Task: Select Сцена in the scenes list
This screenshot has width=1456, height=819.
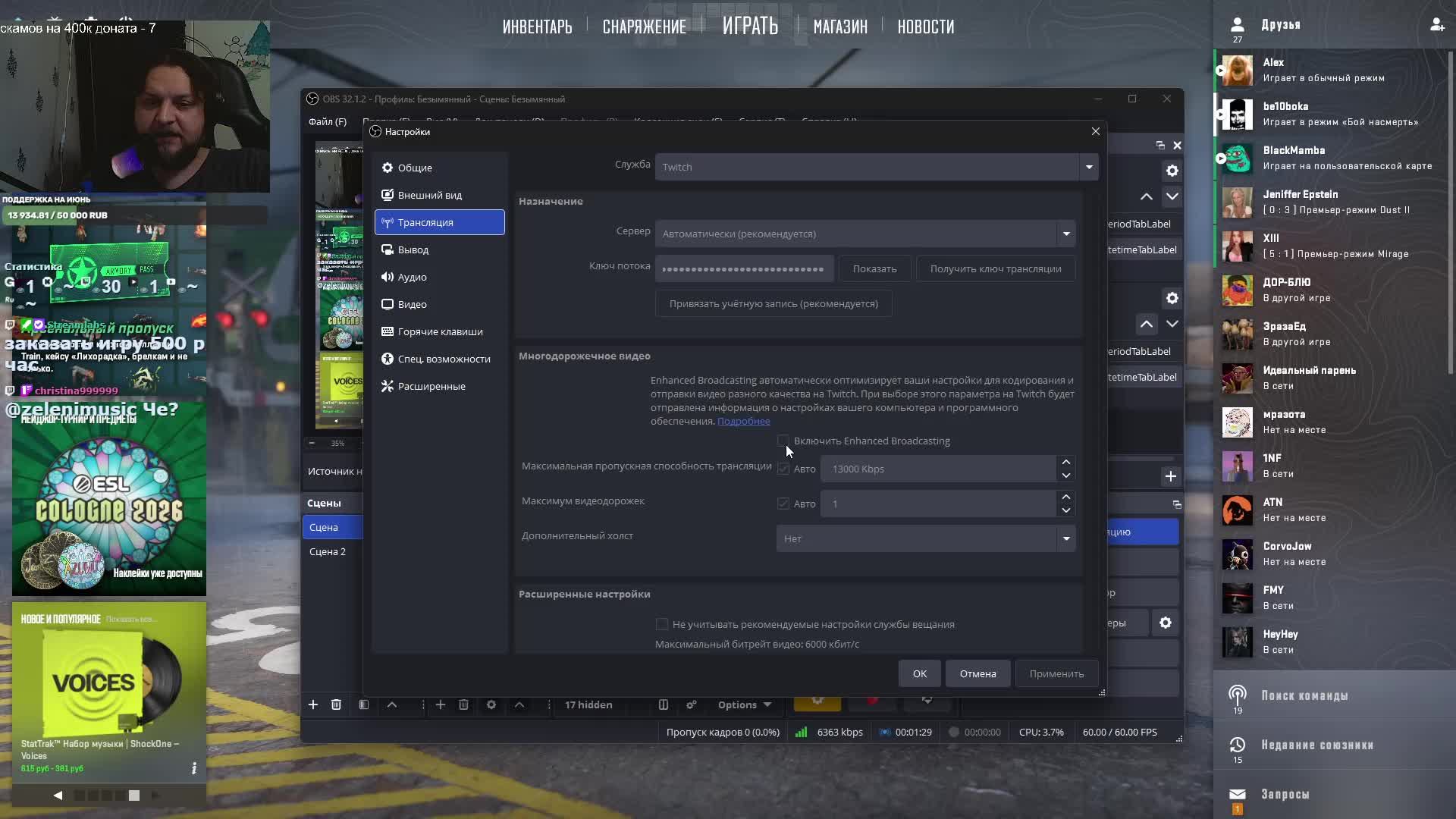Action: tap(333, 527)
